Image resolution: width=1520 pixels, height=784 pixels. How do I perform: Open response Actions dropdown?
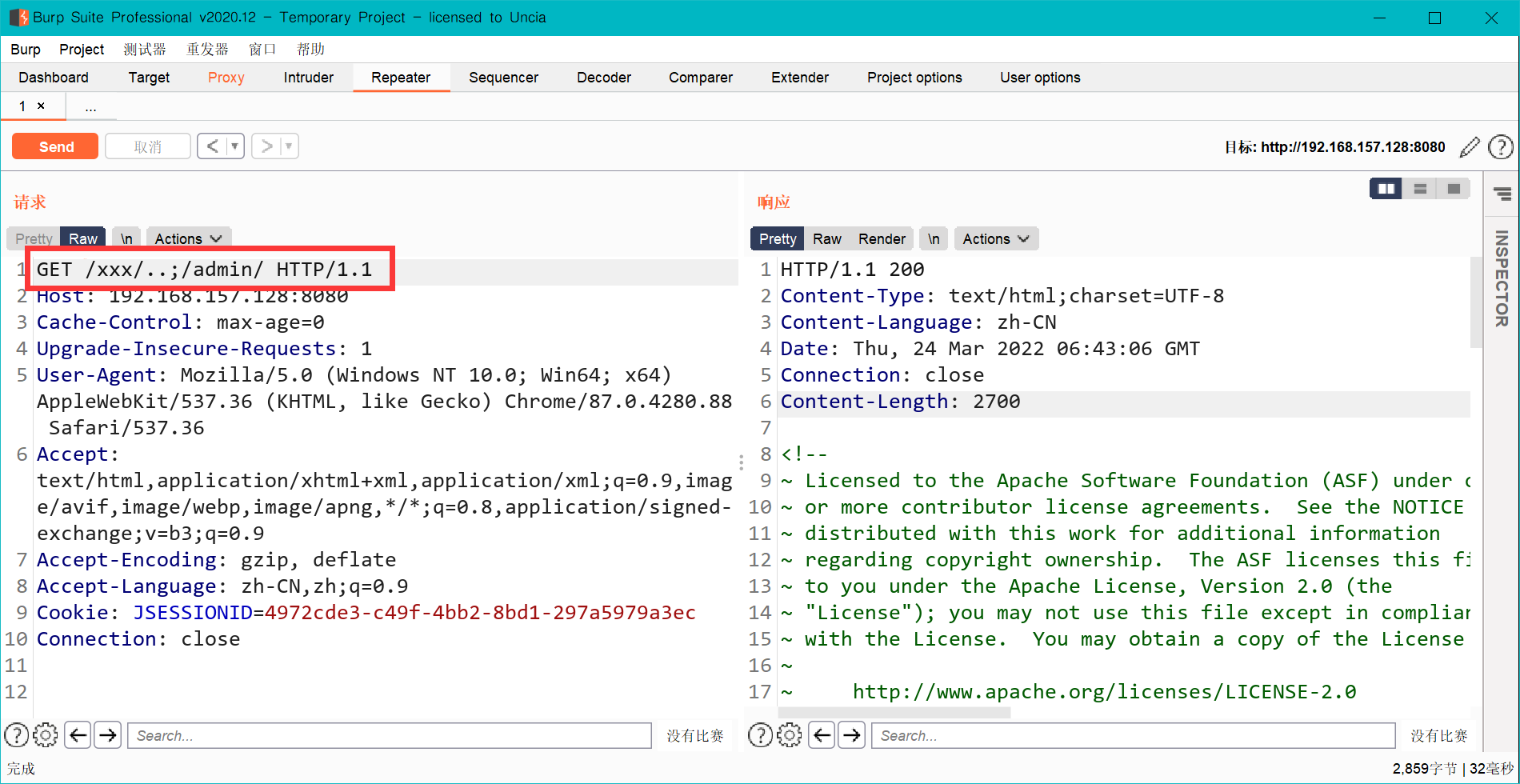(996, 238)
